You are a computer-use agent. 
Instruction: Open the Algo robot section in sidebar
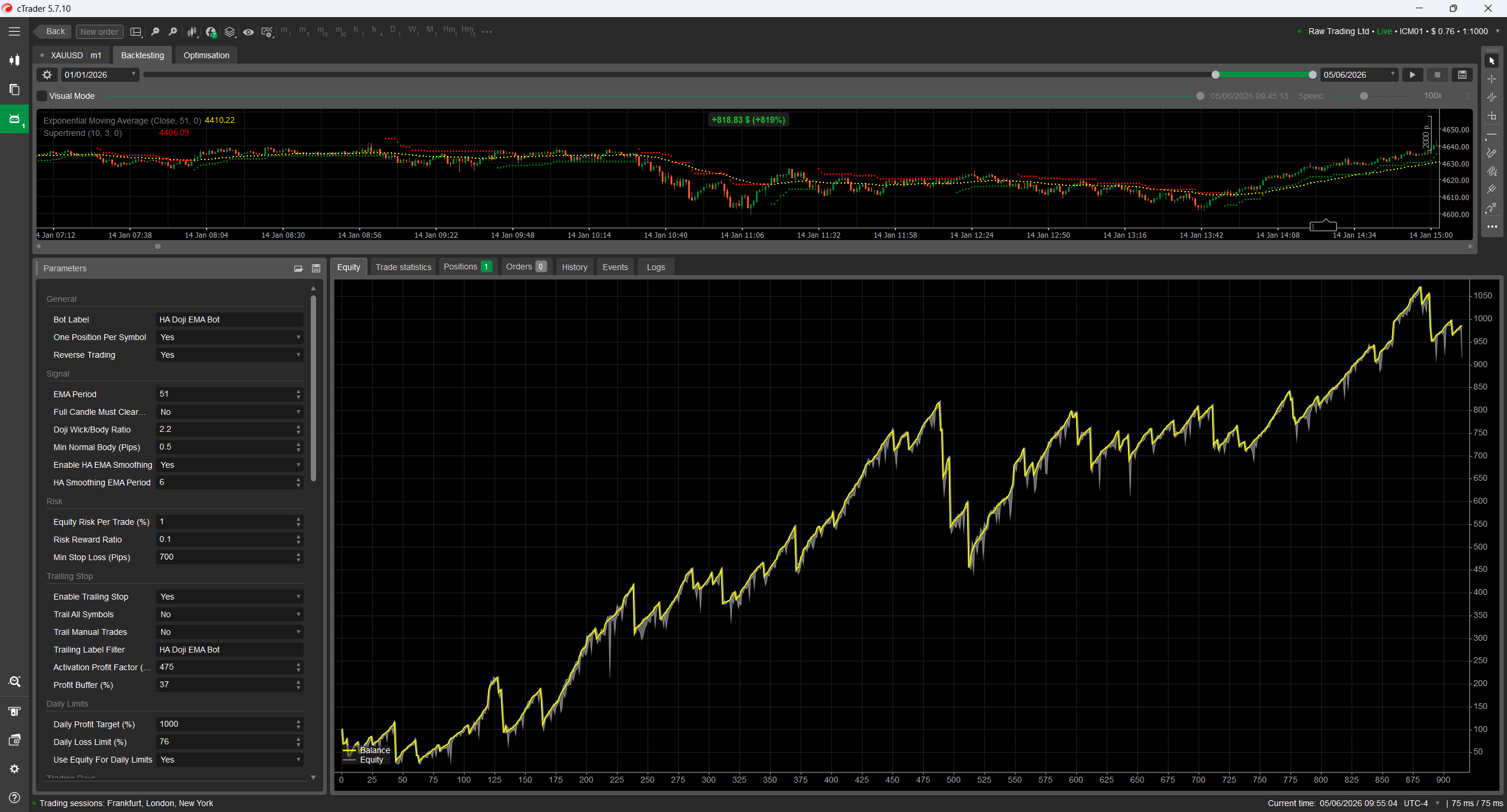pos(14,119)
